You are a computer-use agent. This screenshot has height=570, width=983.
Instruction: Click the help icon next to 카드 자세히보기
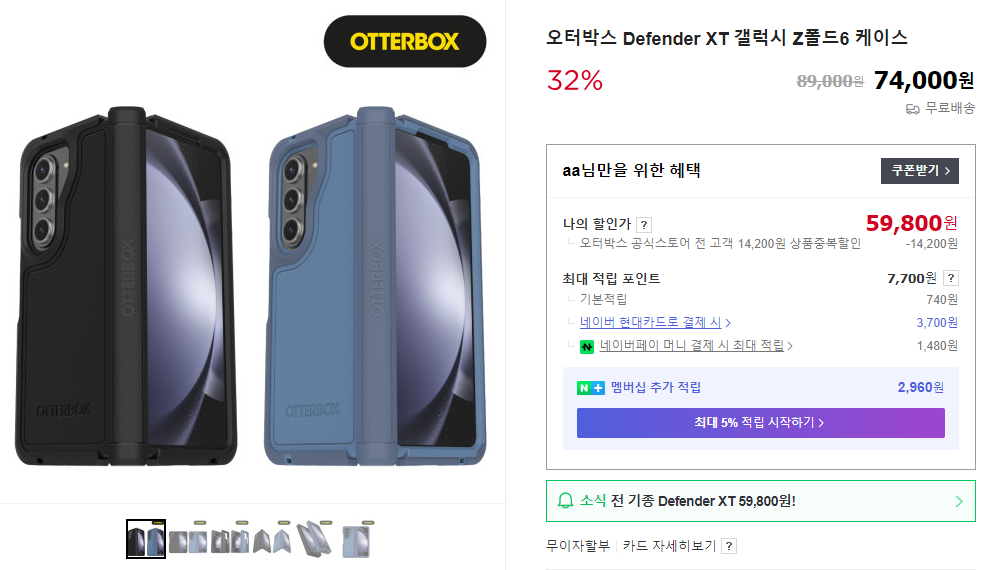729,546
